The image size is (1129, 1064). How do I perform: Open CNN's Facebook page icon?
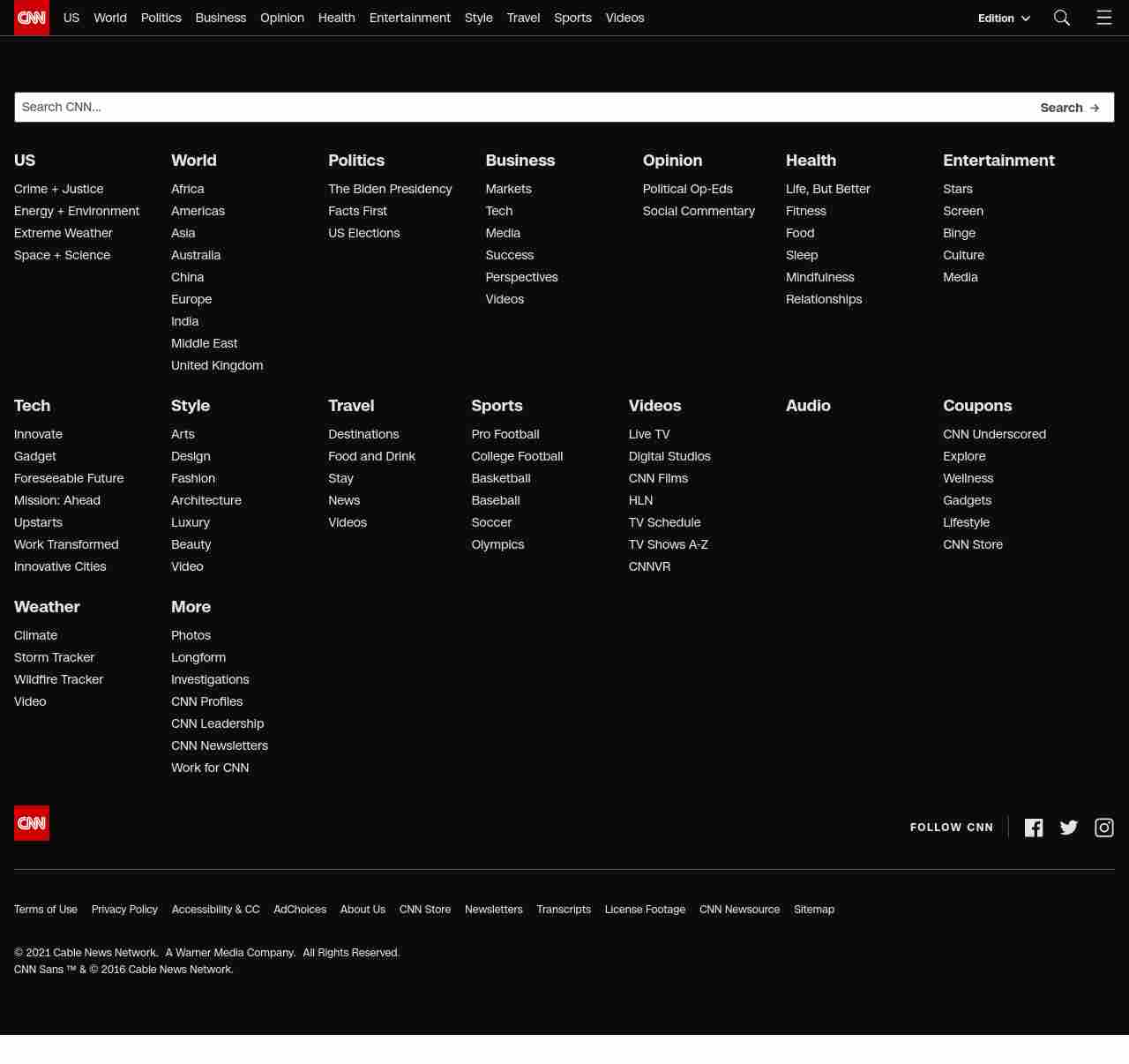tap(1034, 828)
